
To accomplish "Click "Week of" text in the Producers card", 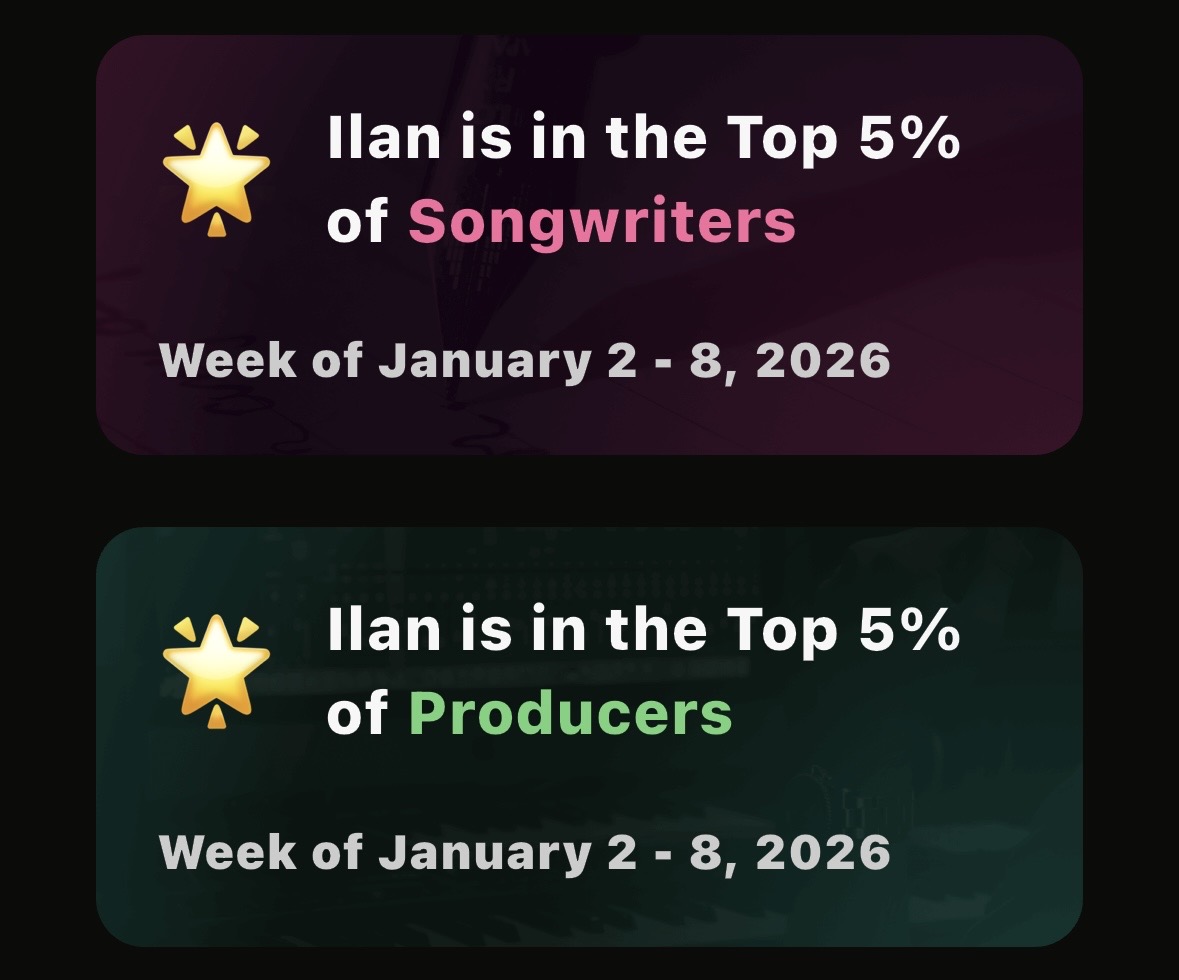I will coord(261,852).
